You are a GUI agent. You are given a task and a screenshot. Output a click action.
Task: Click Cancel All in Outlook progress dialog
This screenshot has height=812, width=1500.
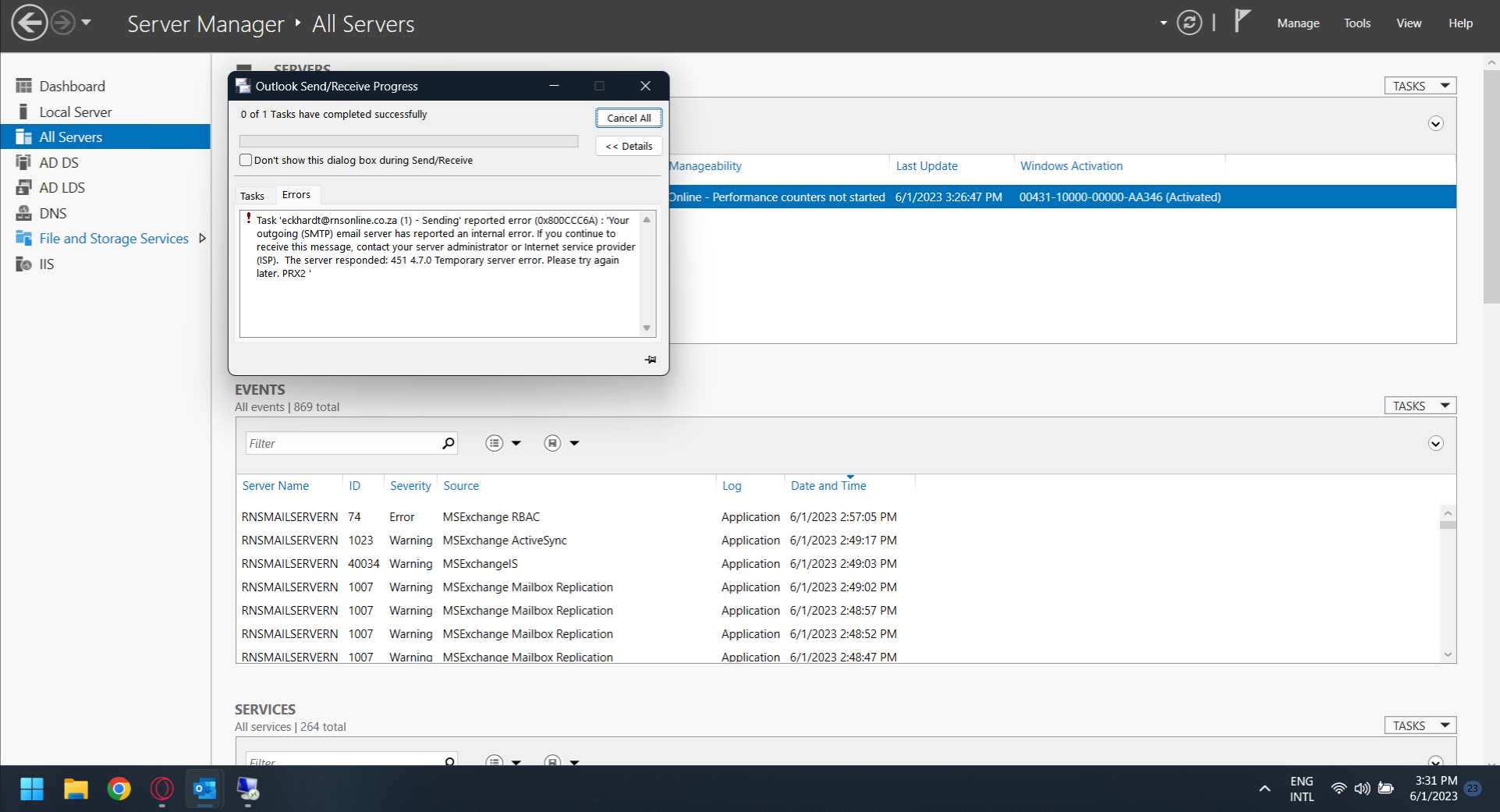pos(629,118)
